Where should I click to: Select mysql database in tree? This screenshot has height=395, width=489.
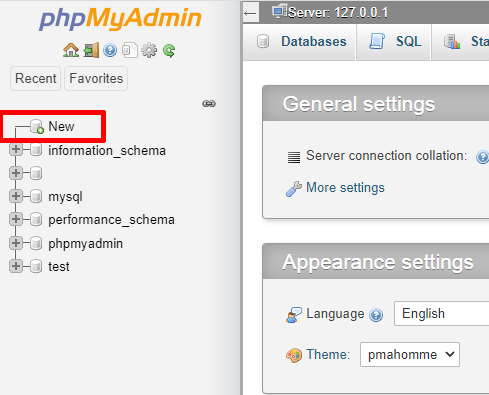point(65,197)
